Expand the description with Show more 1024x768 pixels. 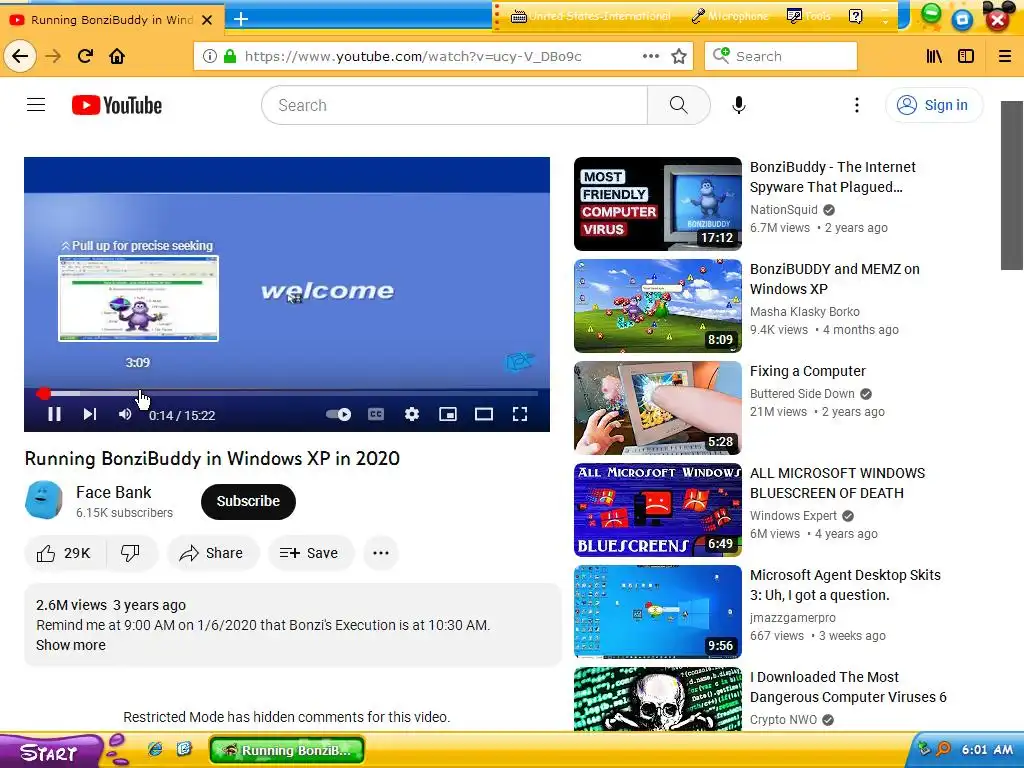click(71, 645)
